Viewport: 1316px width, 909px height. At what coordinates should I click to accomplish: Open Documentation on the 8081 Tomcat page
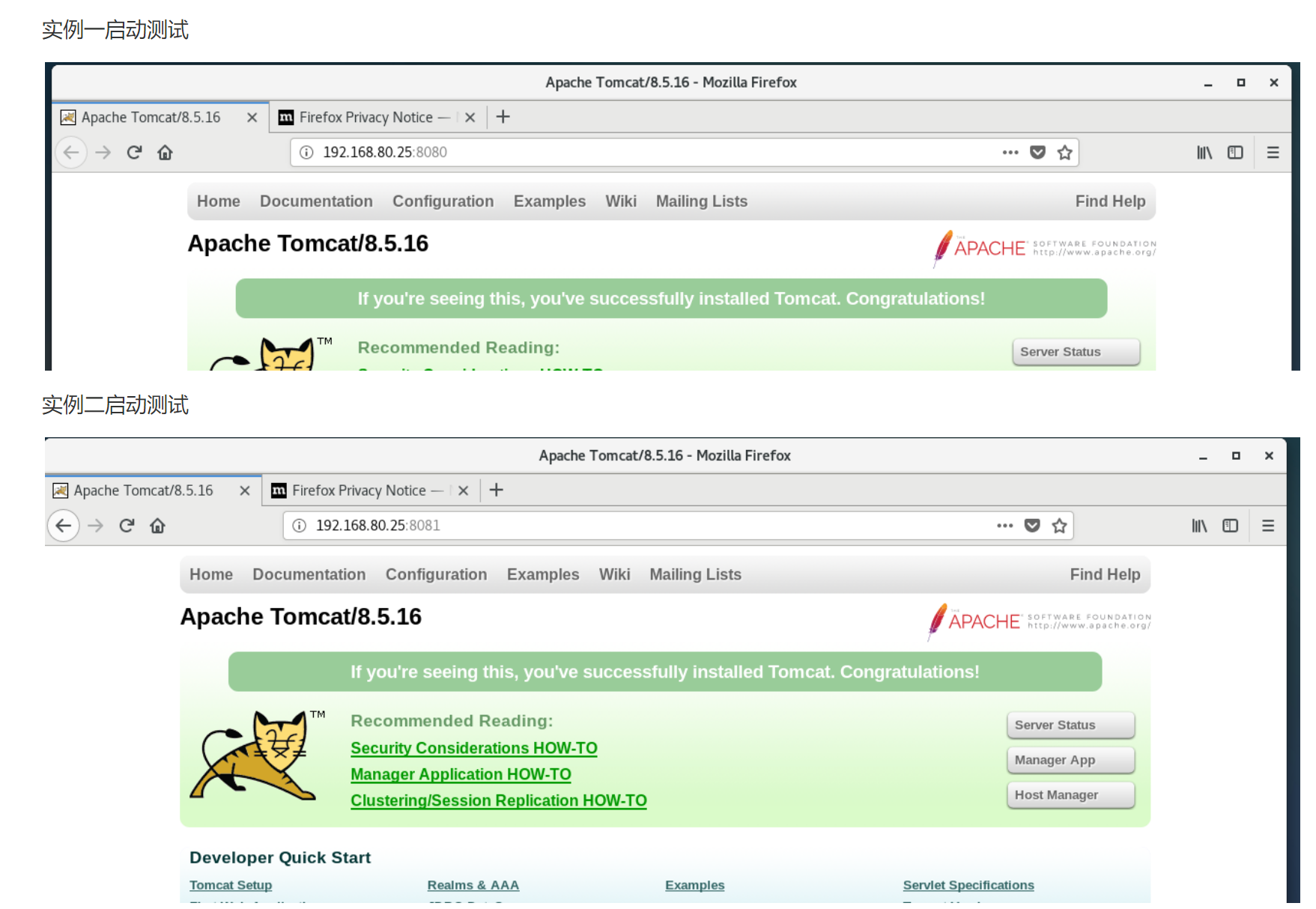(309, 574)
